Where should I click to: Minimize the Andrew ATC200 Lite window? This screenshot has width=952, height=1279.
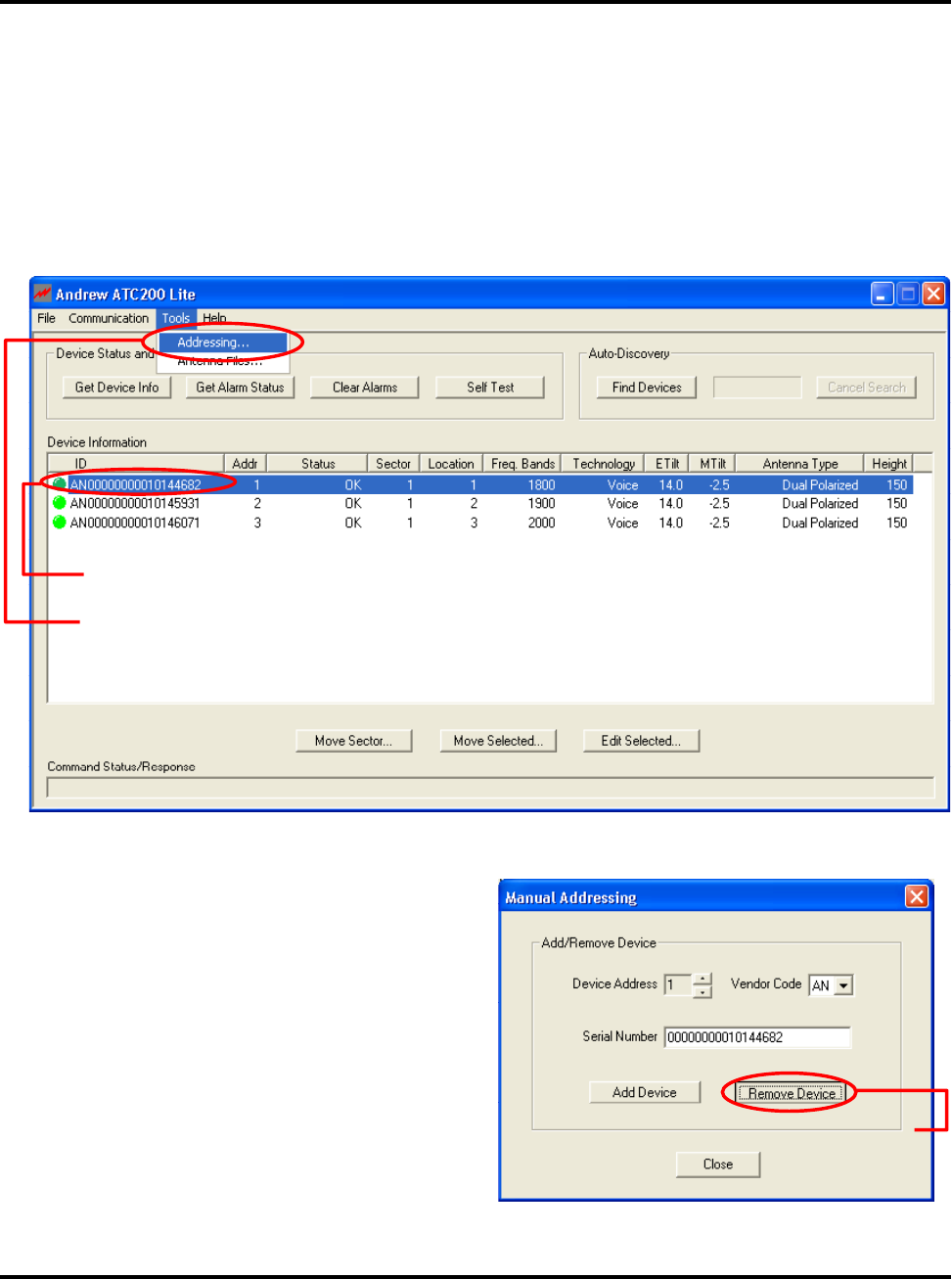(x=883, y=294)
